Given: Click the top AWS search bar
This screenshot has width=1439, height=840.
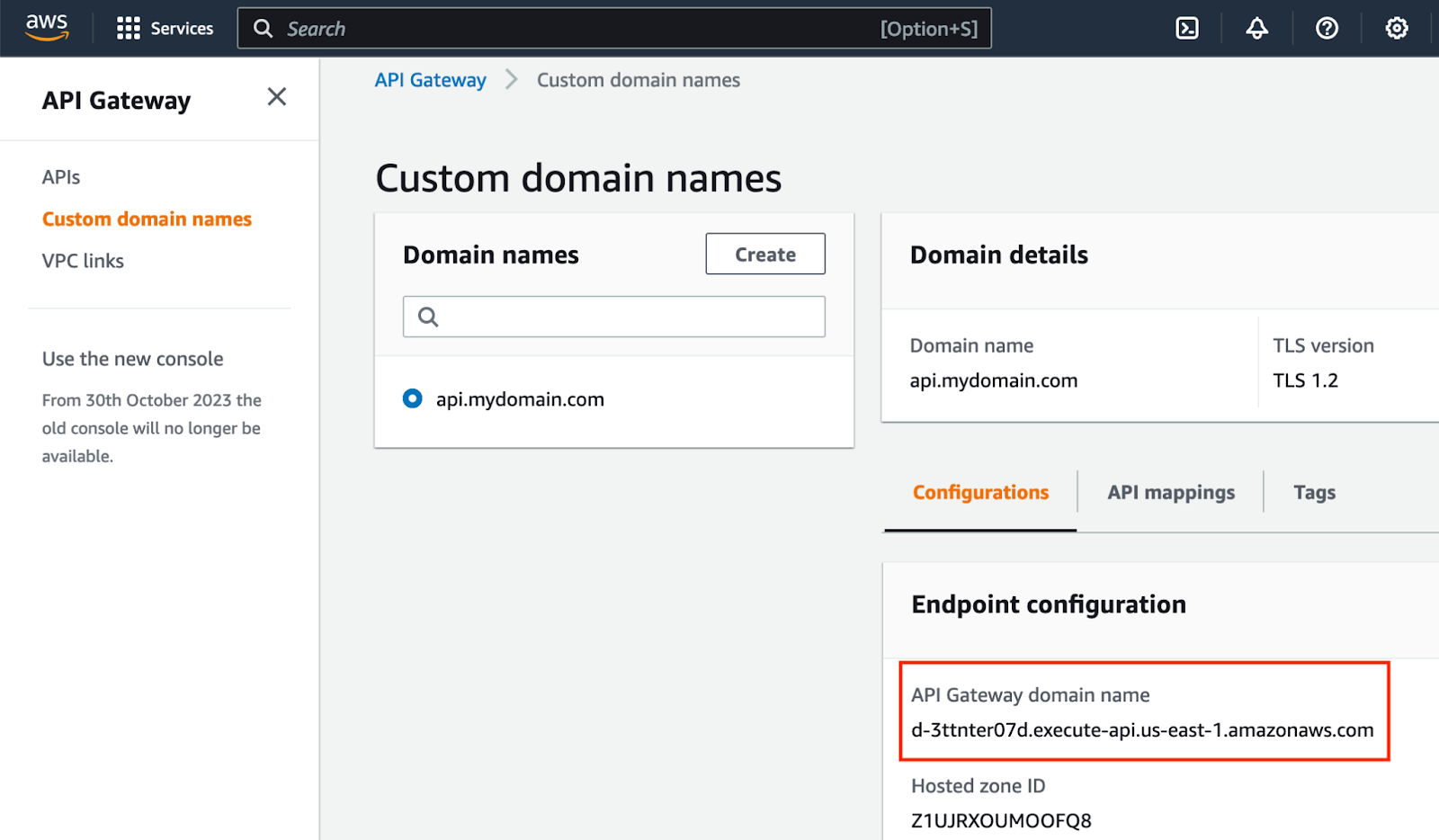Looking at the screenshot, I should 576,29.
